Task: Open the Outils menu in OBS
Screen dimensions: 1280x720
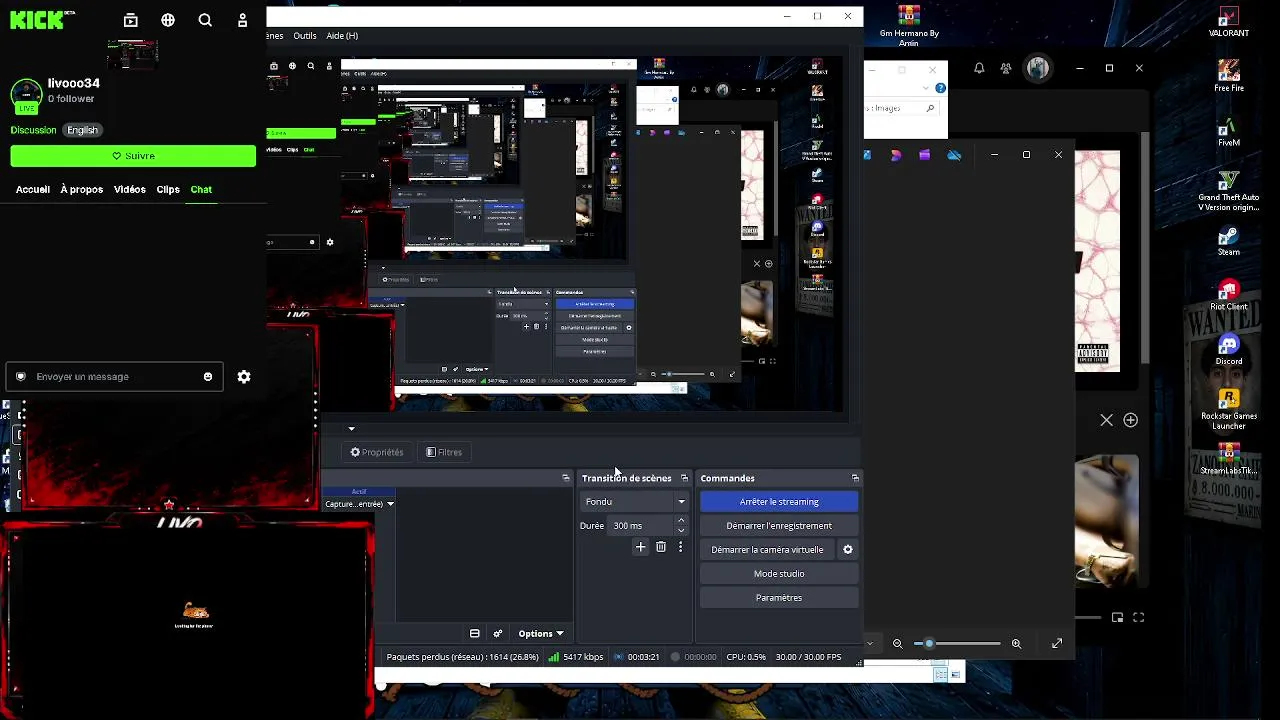Action: pos(305,36)
